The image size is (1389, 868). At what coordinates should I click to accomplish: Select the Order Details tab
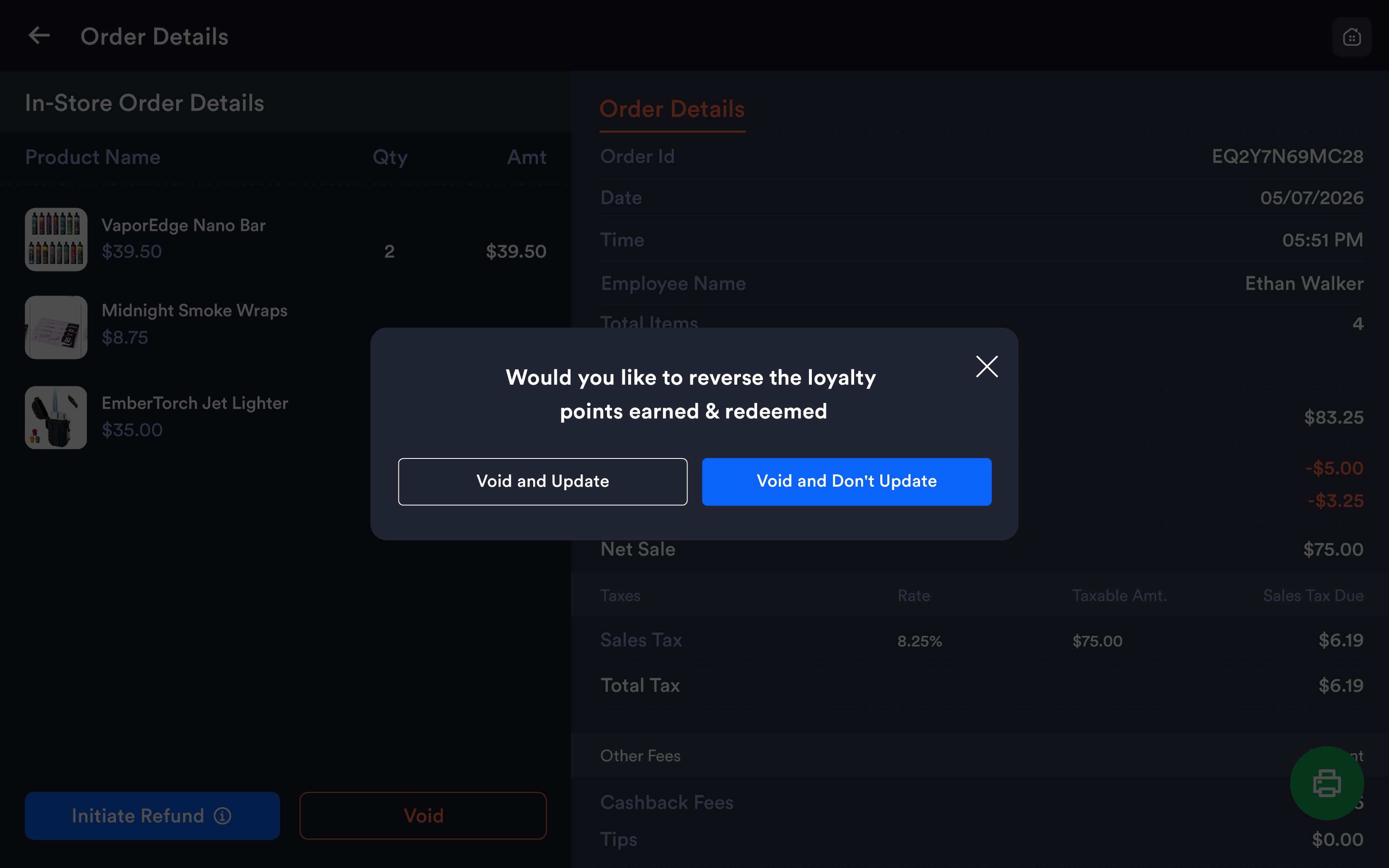(x=672, y=109)
